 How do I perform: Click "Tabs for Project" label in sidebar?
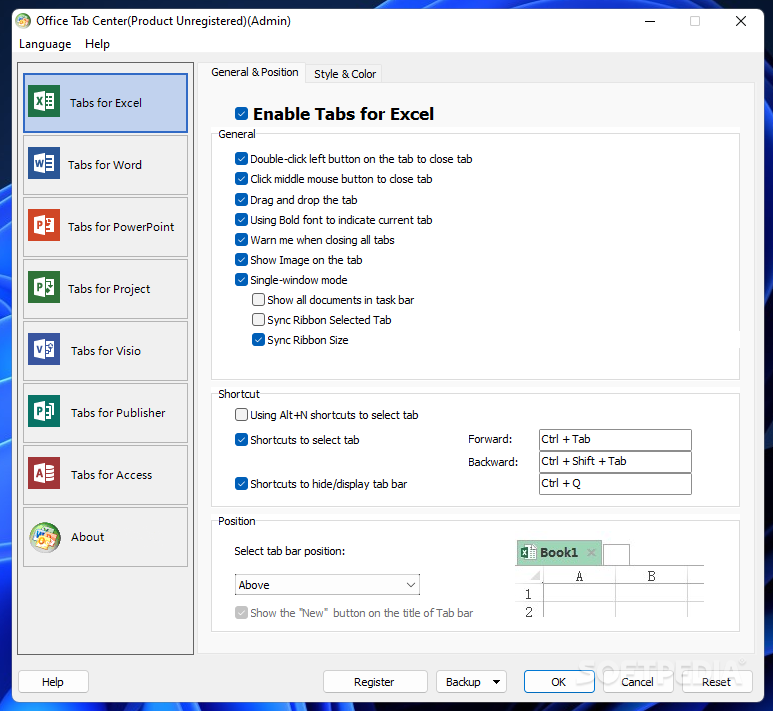tap(109, 289)
